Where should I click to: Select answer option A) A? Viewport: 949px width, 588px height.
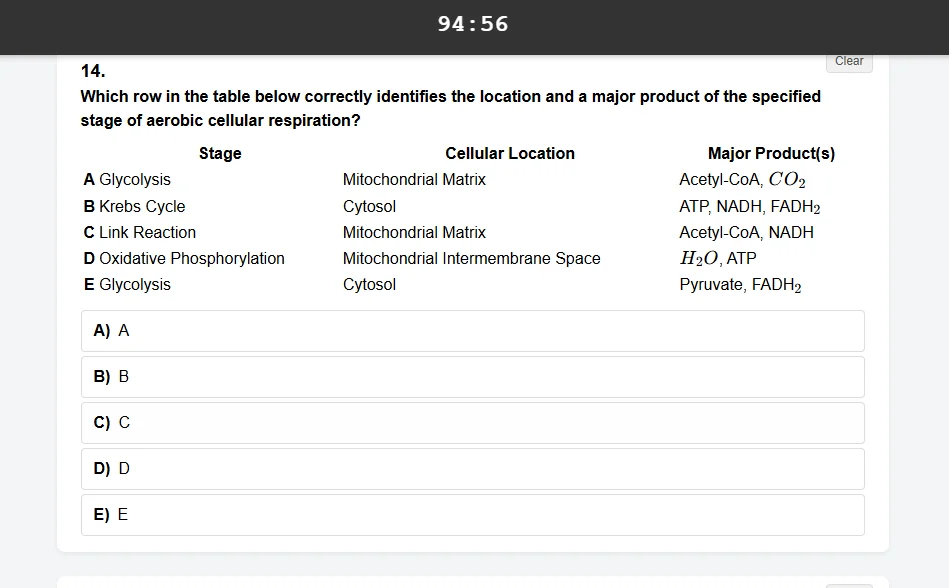click(473, 331)
